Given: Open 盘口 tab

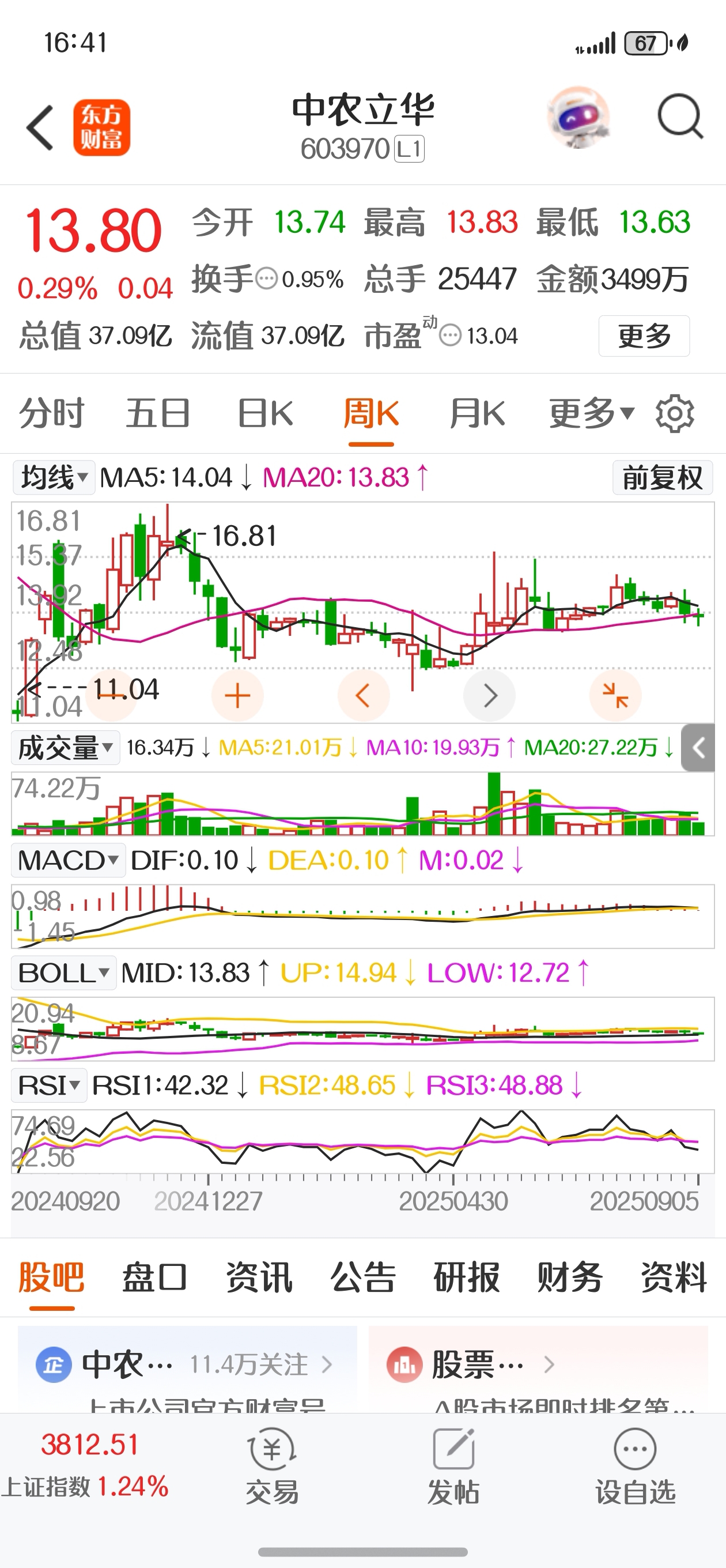Looking at the screenshot, I should 154,1276.
